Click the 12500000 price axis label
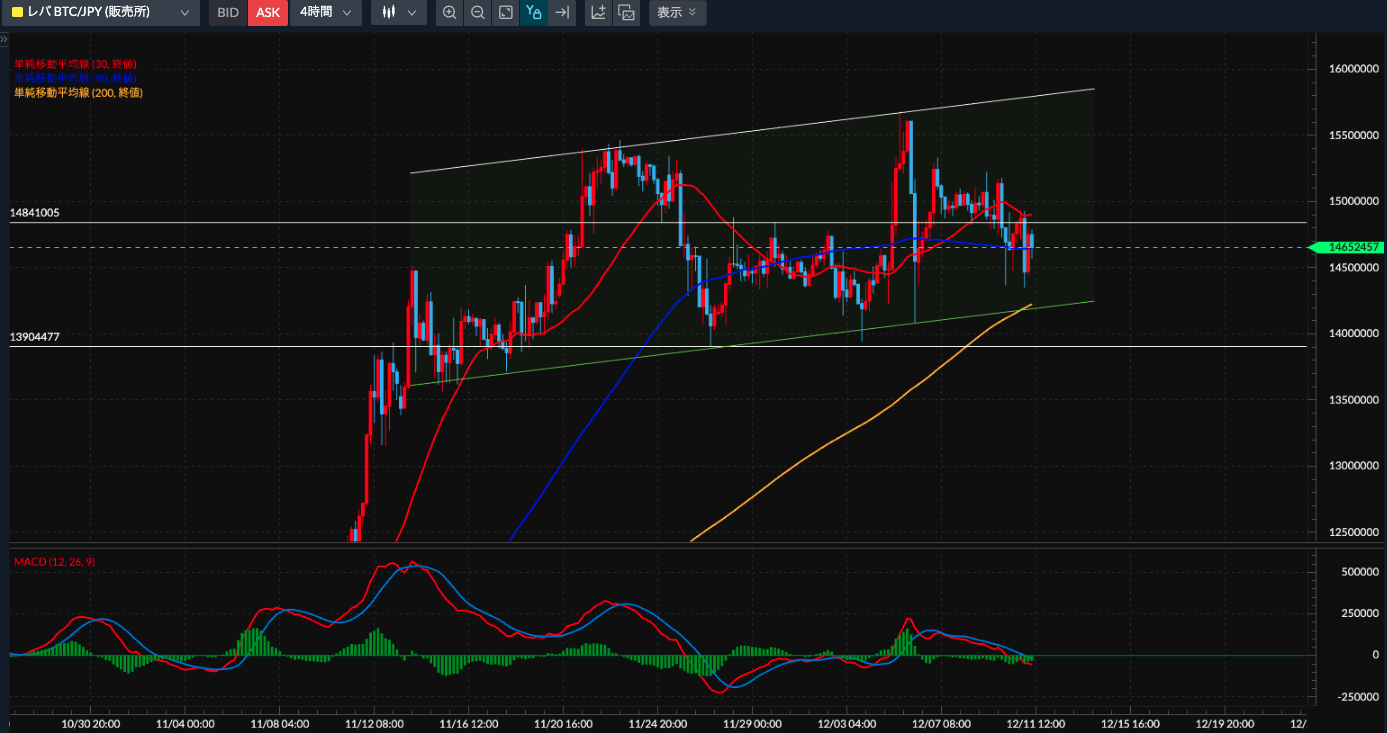1387x733 pixels. 1356,532
